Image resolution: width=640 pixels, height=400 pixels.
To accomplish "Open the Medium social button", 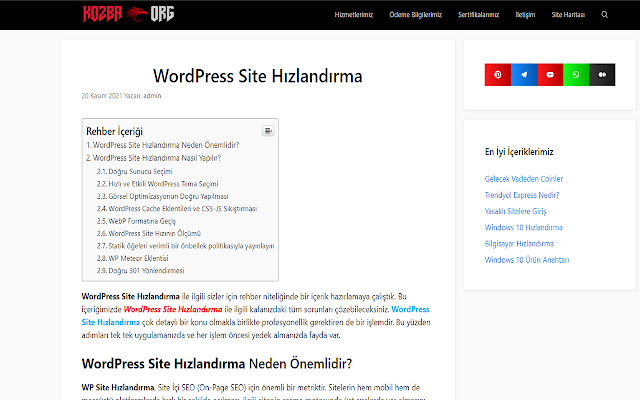I will tap(602, 75).
